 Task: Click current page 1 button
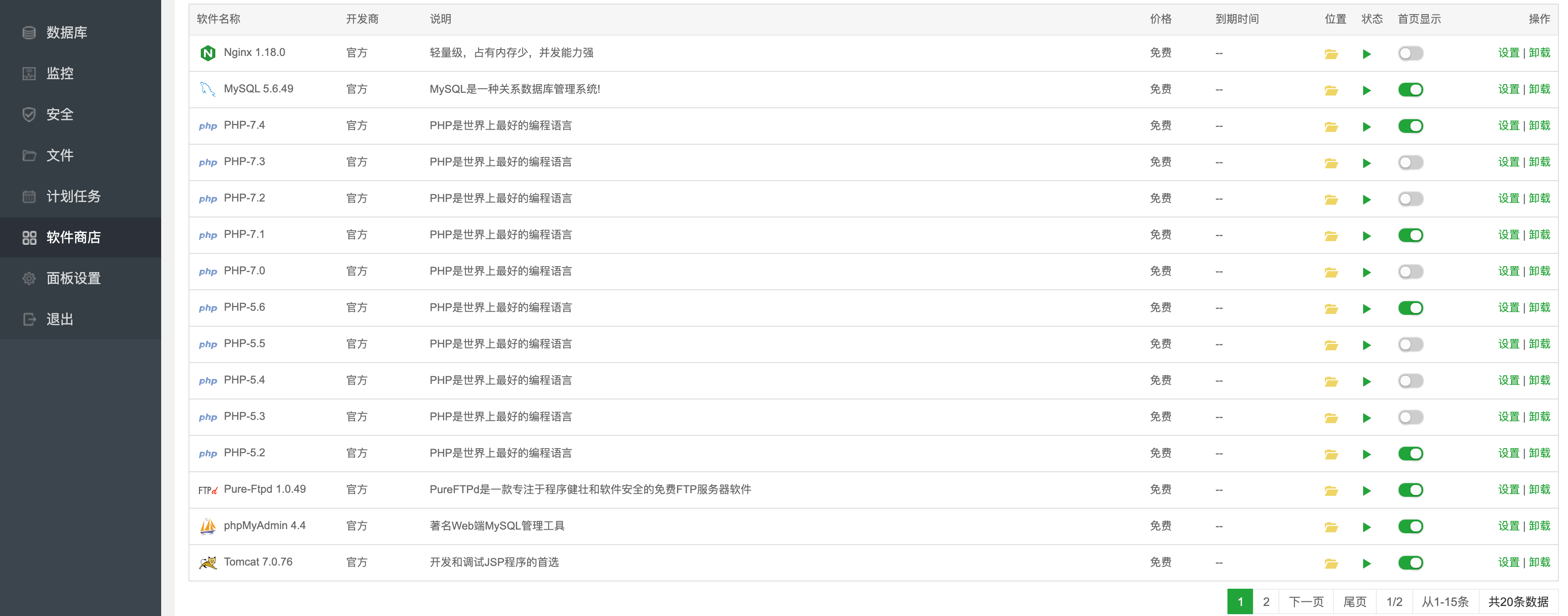(x=1240, y=601)
